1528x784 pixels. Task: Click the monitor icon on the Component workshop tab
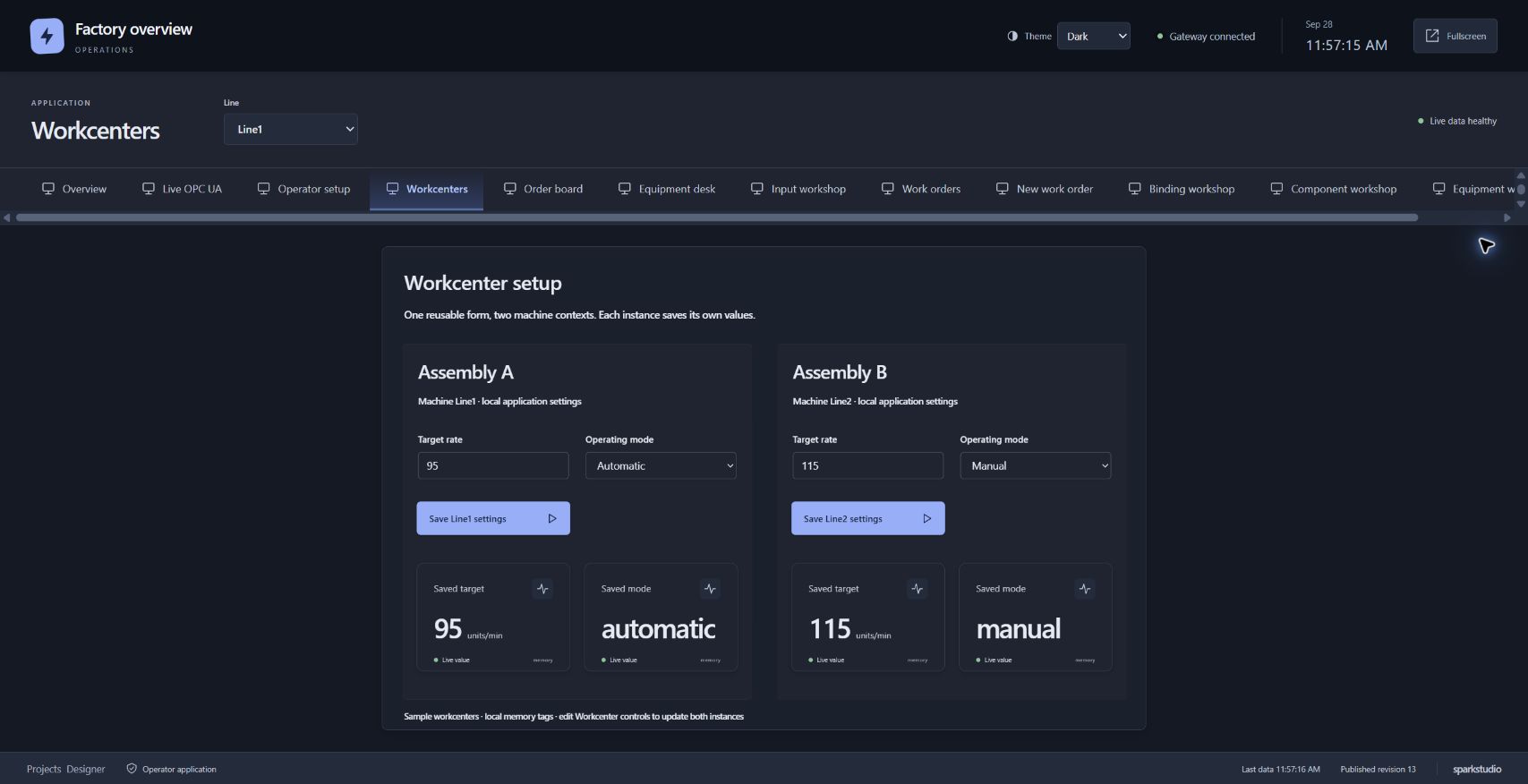[1276, 189]
